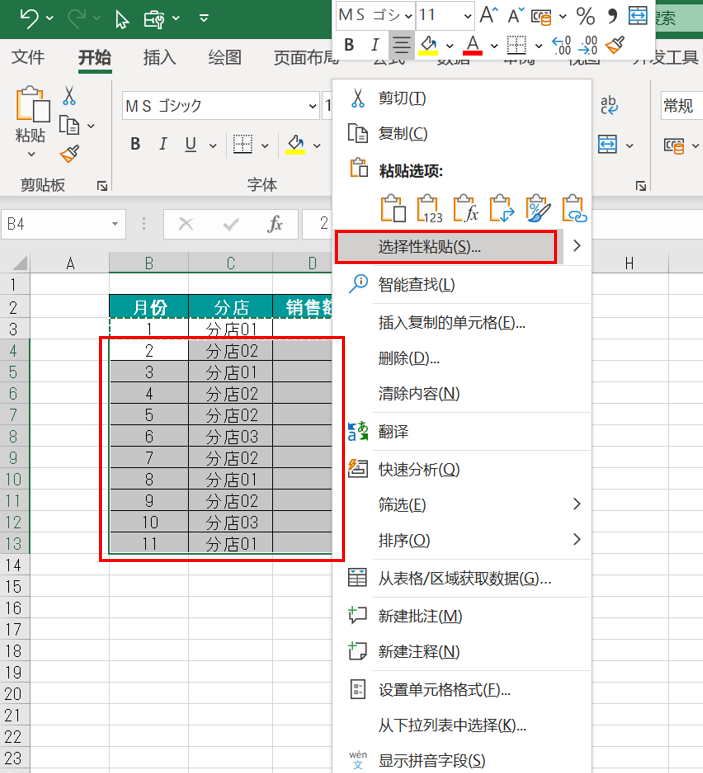
Task: Toggle Center alignment in the mini toolbar
Action: tap(401, 45)
